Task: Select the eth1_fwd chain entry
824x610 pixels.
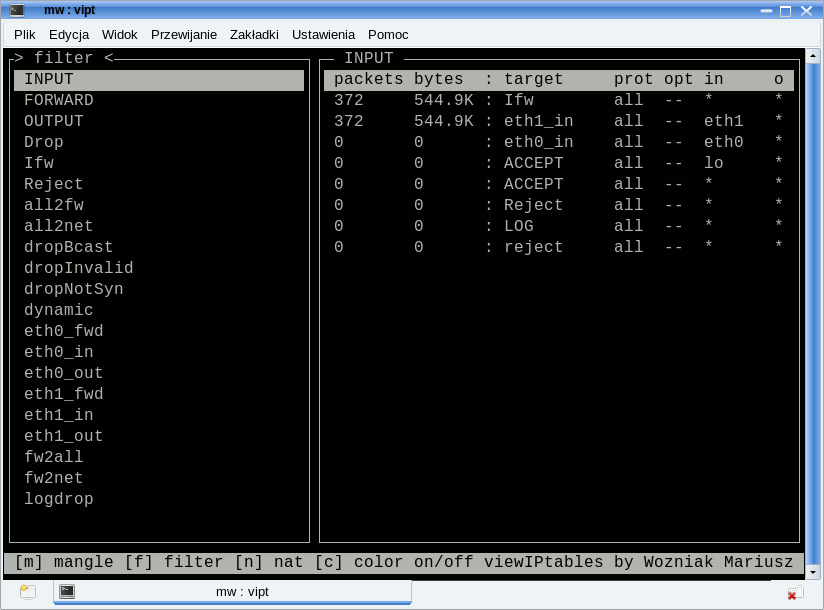Action: [x=64, y=394]
